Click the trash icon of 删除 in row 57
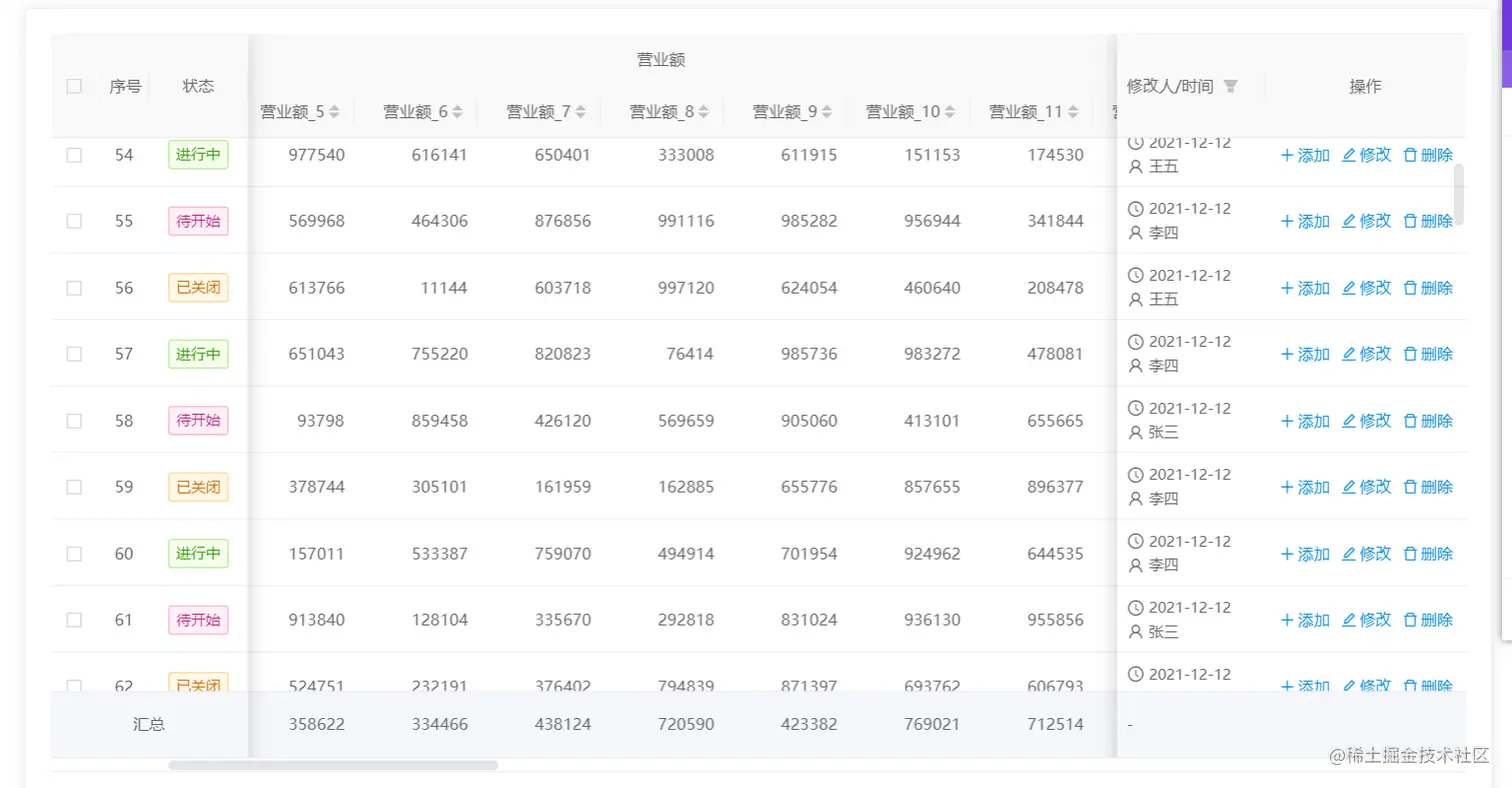The width and height of the screenshot is (1512, 788). coord(1411,353)
